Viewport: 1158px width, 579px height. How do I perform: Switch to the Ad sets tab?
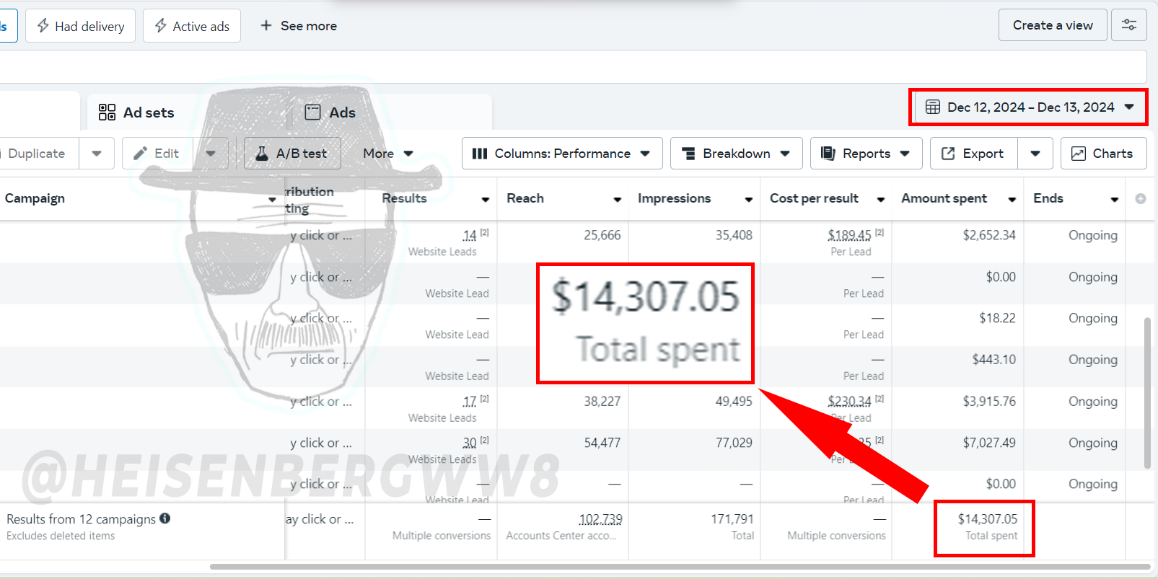(x=137, y=112)
